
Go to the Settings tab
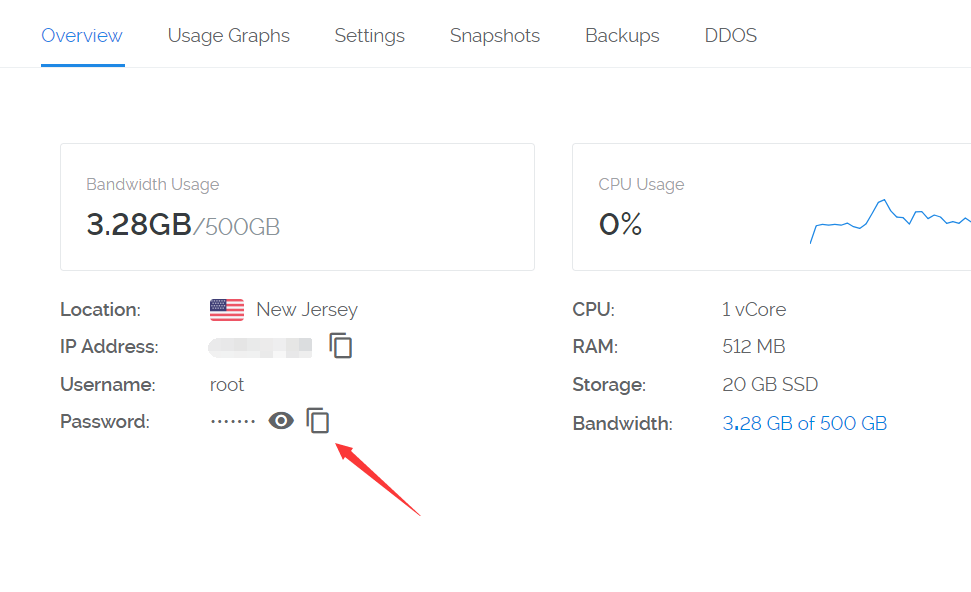pyautogui.click(x=370, y=36)
